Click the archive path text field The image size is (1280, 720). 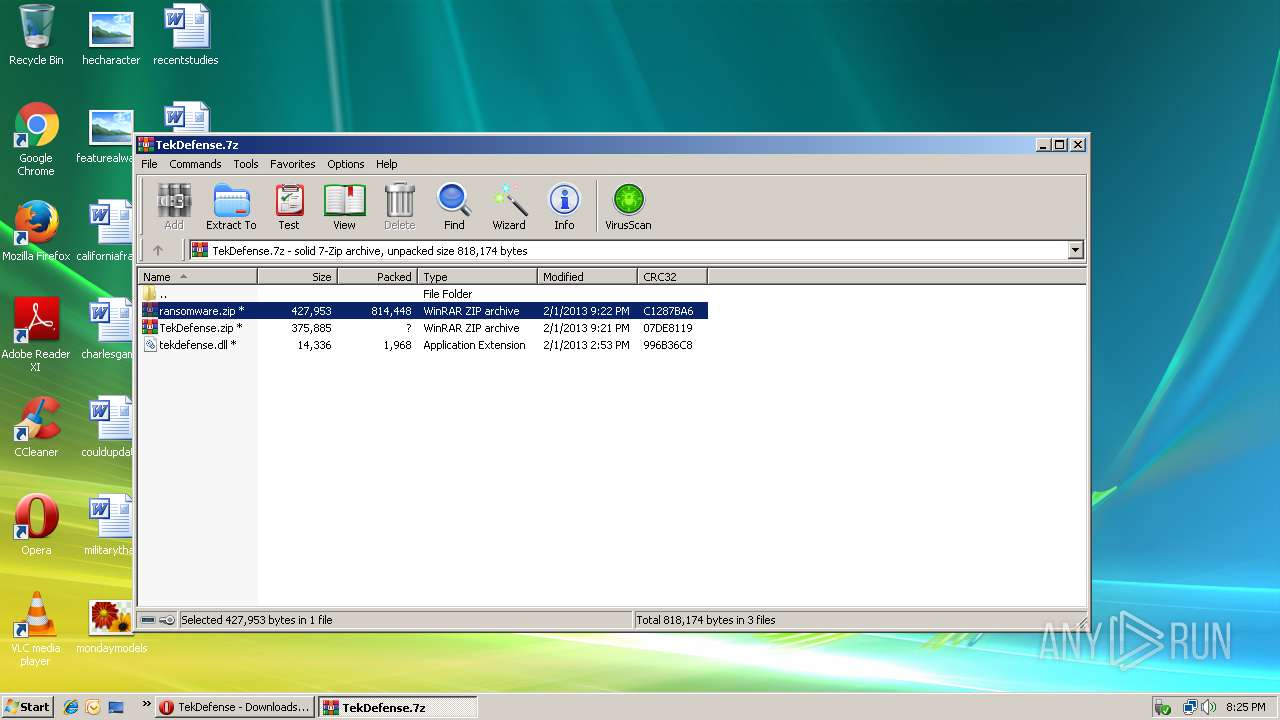pos(629,251)
